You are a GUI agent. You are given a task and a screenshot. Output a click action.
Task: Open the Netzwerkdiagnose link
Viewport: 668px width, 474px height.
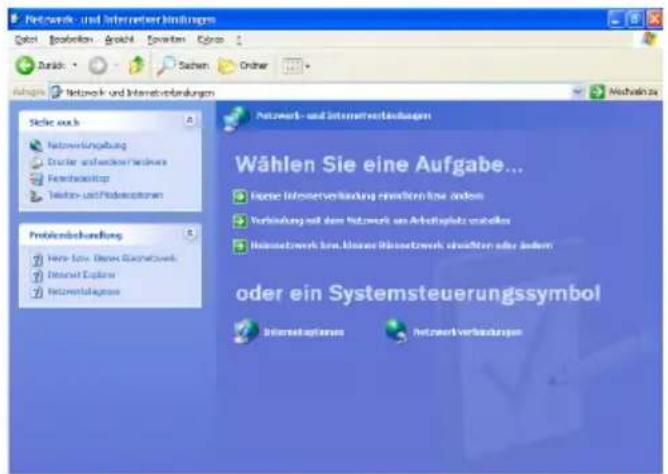84,292
